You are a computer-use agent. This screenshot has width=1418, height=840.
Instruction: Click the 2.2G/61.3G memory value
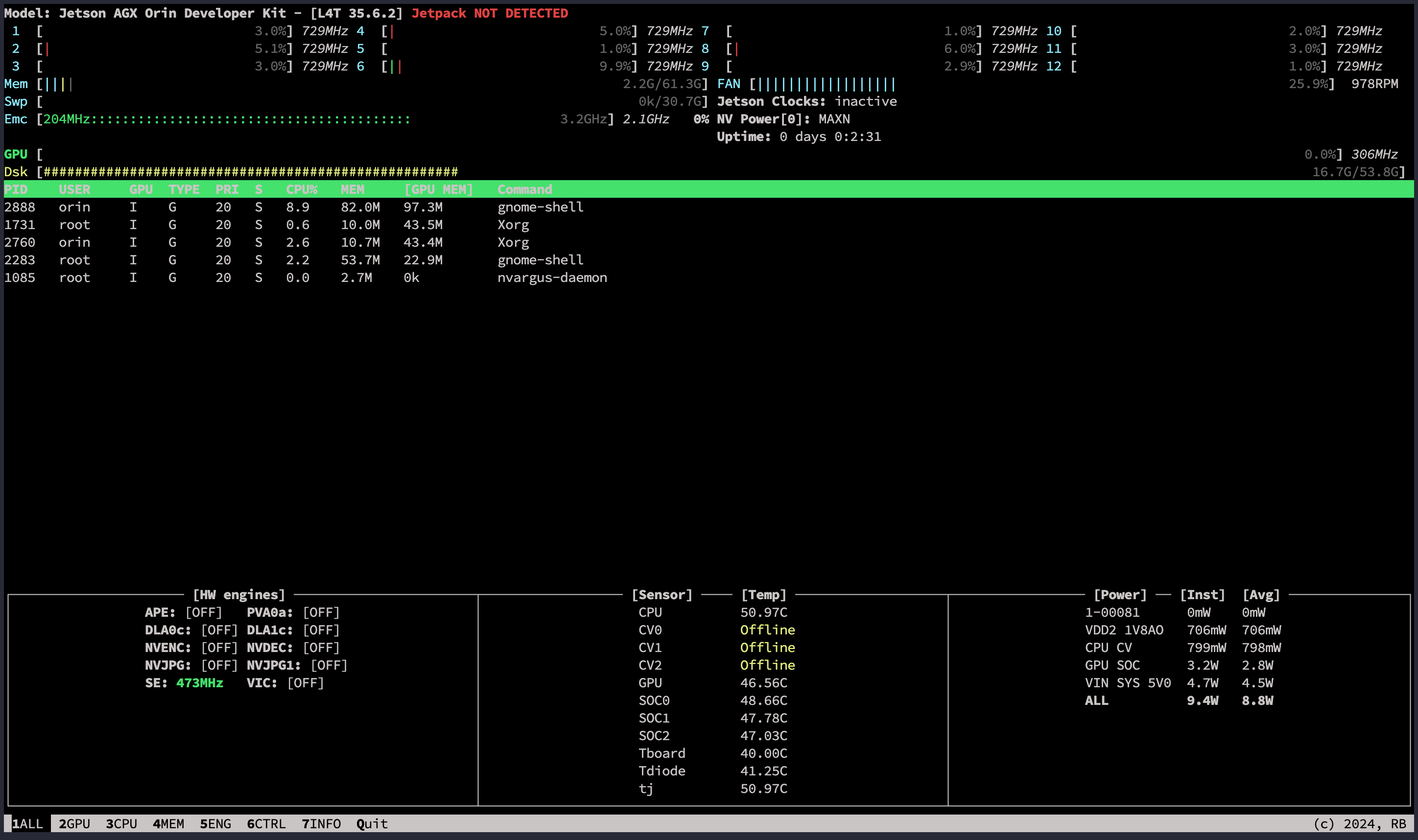click(x=662, y=84)
